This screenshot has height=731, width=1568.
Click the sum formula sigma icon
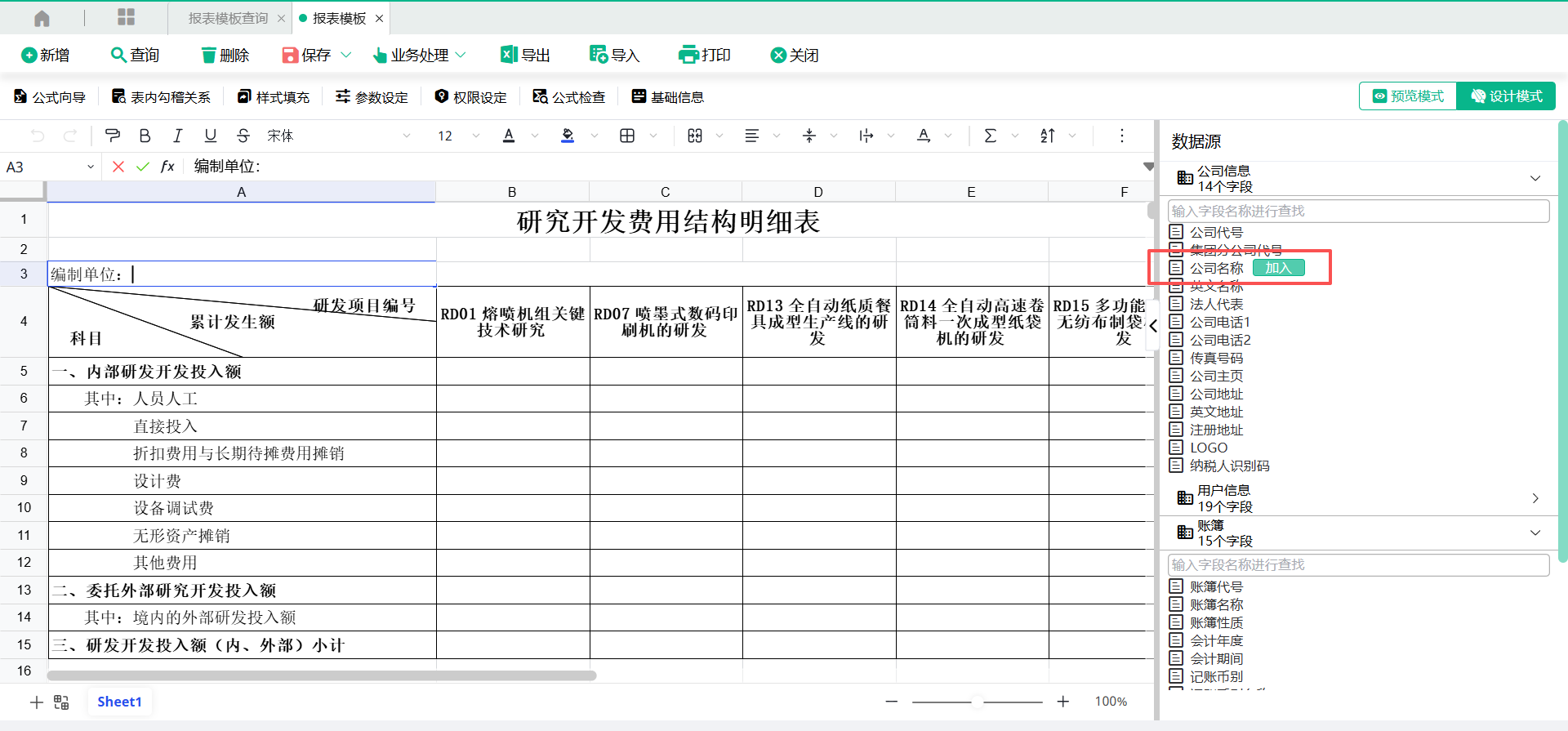(x=990, y=136)
